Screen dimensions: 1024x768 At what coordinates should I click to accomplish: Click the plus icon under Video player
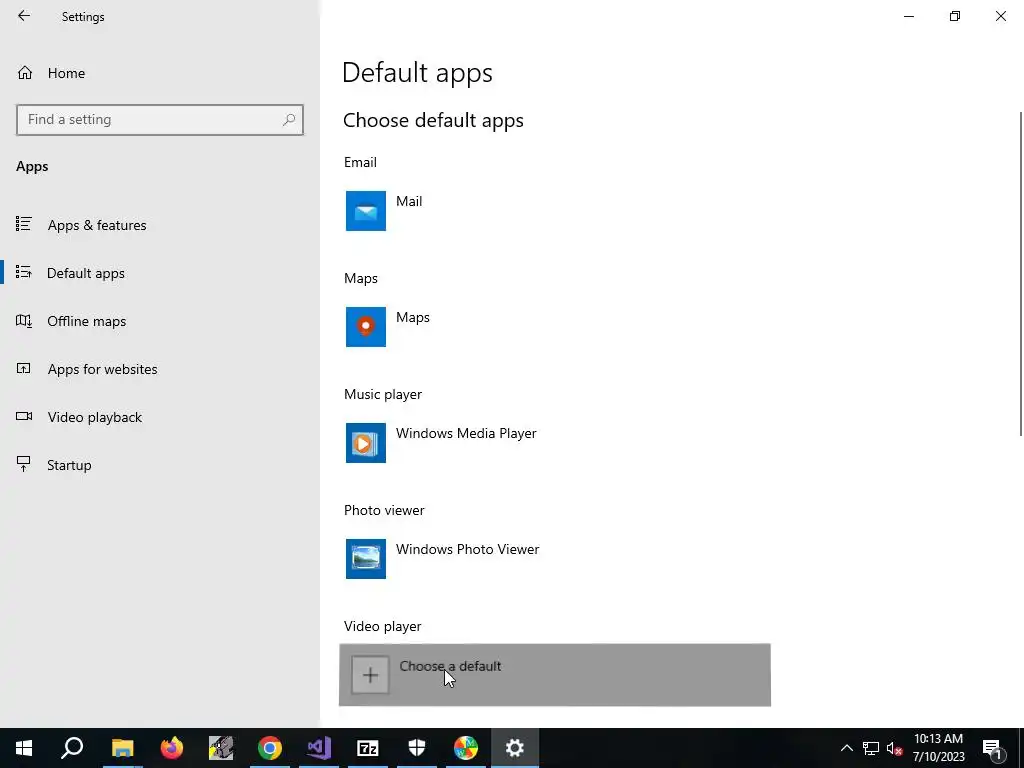pos(370,675)
